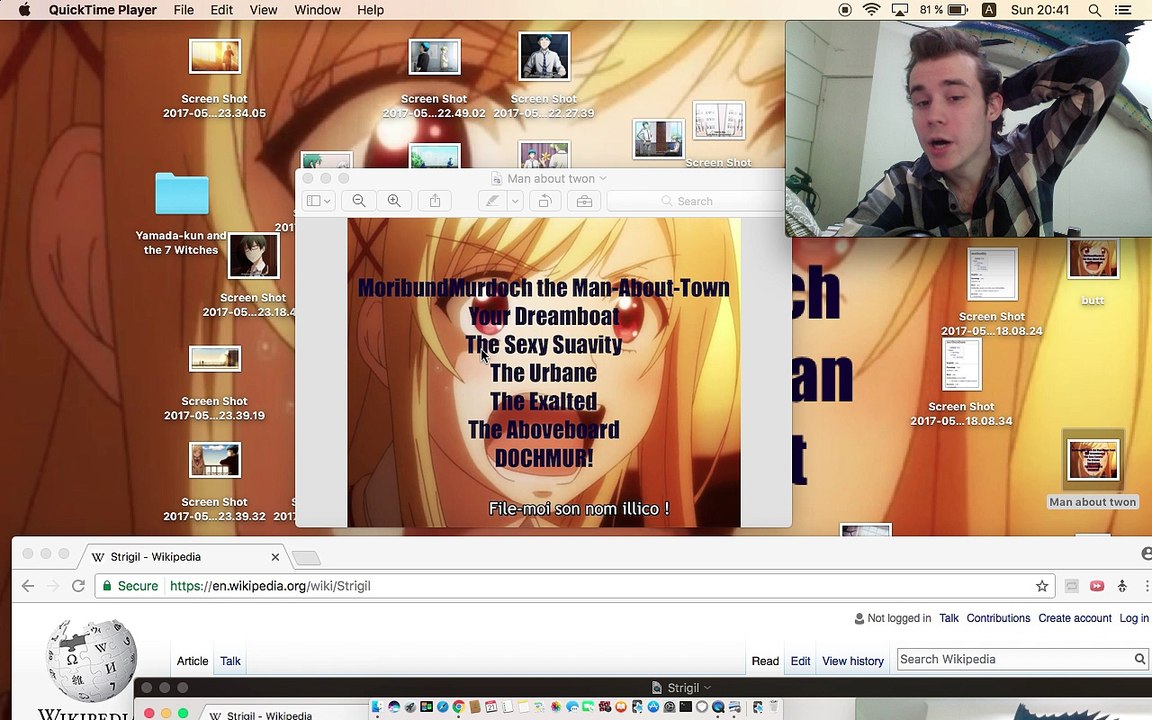Viewport: 1152px width, 720px height.
Task: Select Yamada-kun and the 7 Witches folder
Action: pos(181,194)
